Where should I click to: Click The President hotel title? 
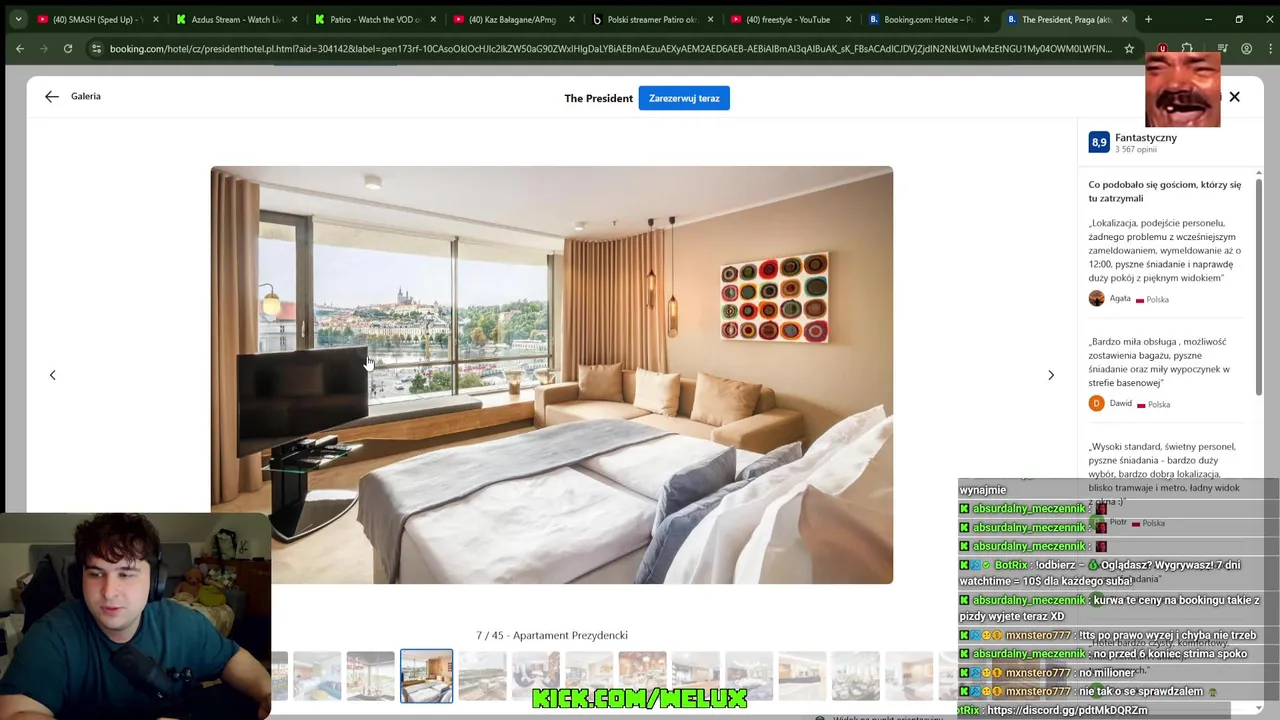[x=598, y=98]
